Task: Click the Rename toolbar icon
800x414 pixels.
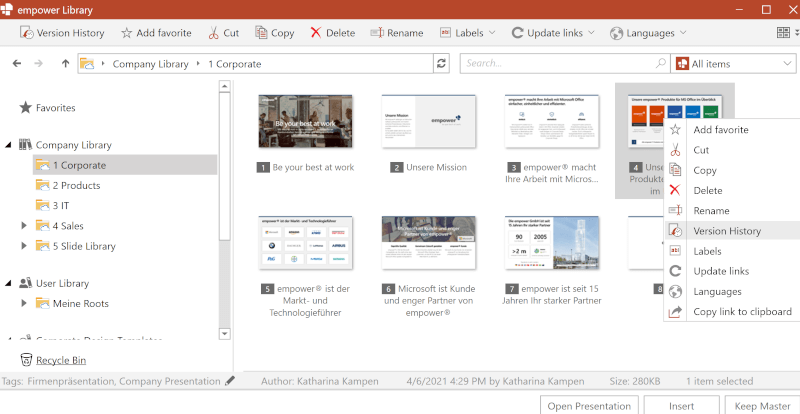Action: pyautogui.click(x=377, y=33)
